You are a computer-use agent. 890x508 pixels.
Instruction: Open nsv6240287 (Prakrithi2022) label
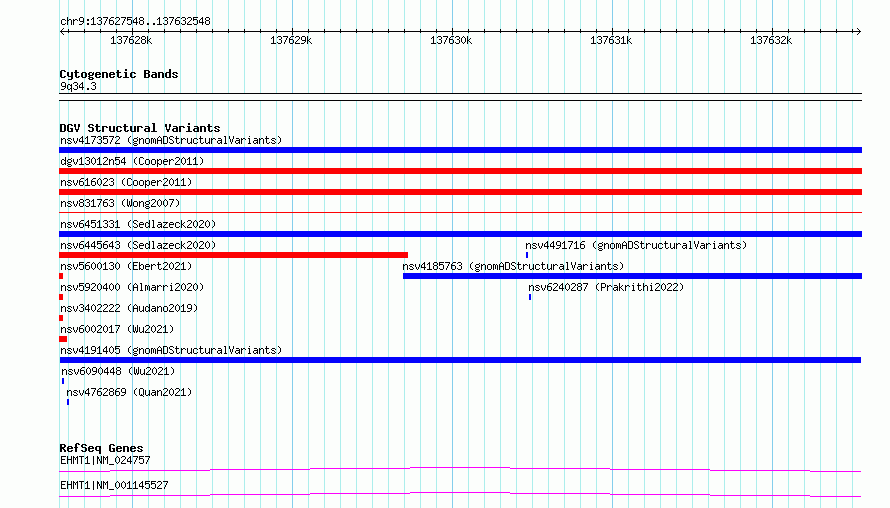pos(606,287)
